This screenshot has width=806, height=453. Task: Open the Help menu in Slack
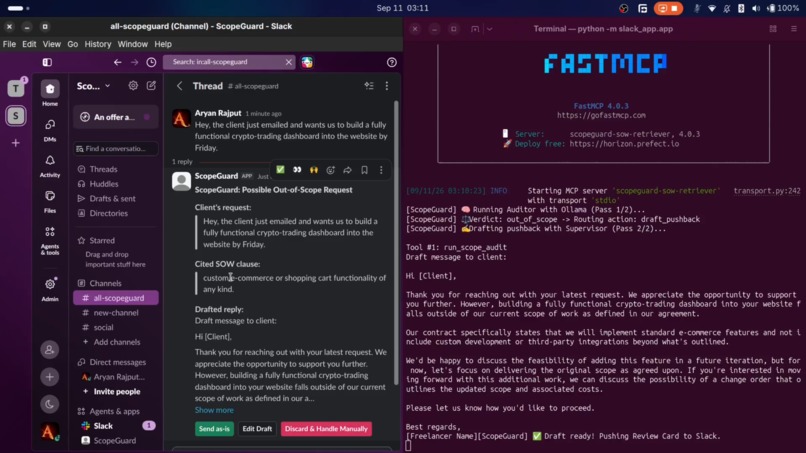tap(163, 44)
